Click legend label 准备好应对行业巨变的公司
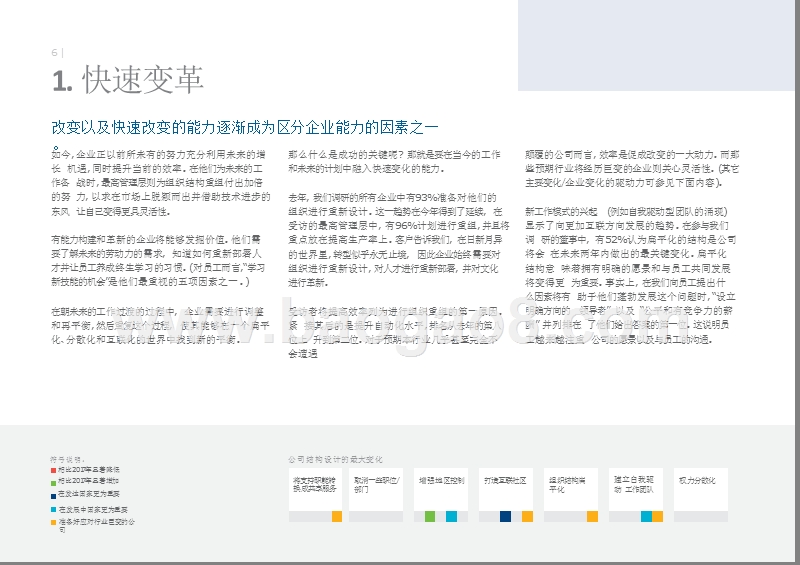This screenshot has width=800, height=565. click(96, 526)
